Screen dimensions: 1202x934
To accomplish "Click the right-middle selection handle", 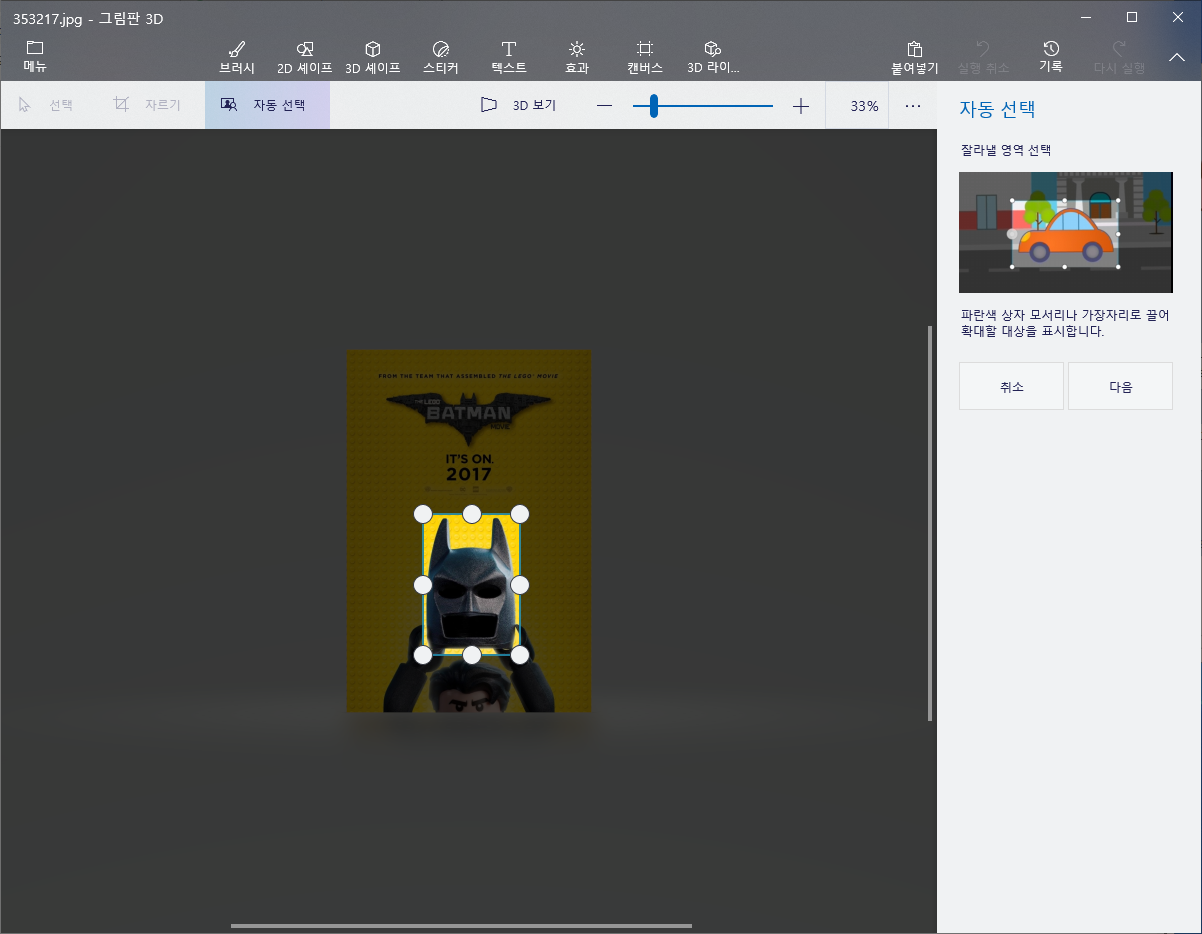I will tap(520, 584).
